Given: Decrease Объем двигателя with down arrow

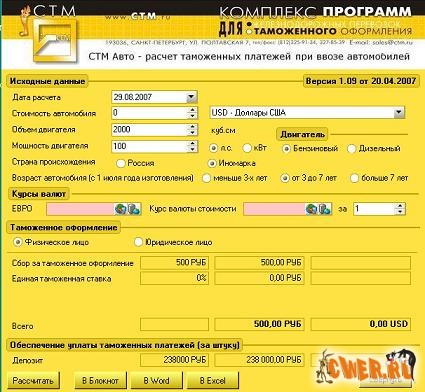Looking at the screenshot, I should 192,132.
